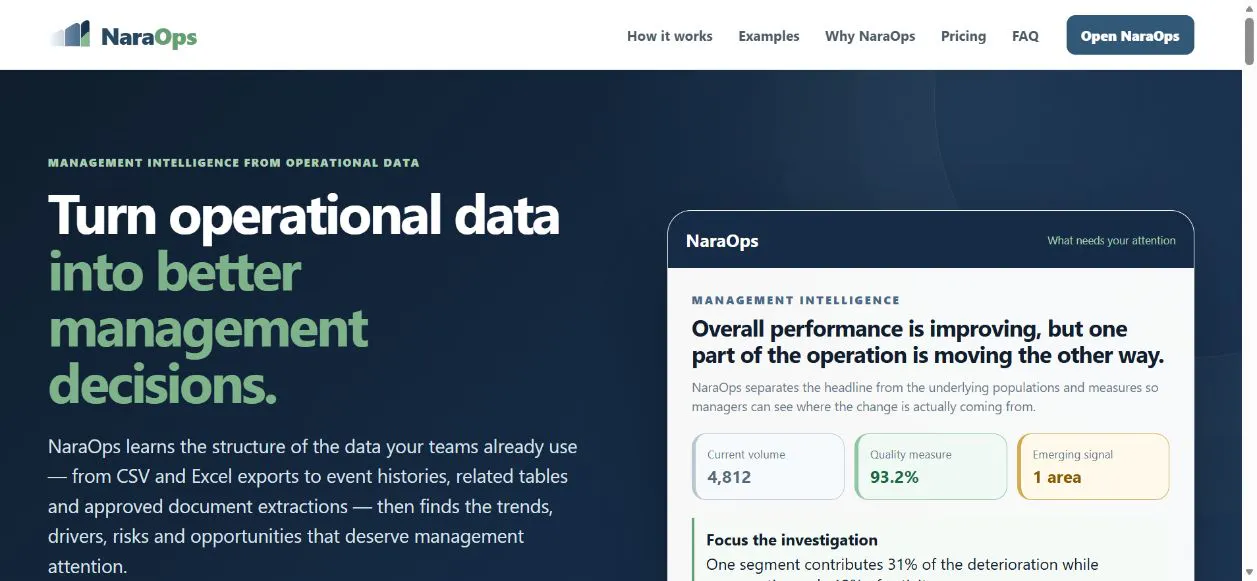Select the Current volume 4,812 card
Screen dimensions: 1257x581
(x=768, y=466)
